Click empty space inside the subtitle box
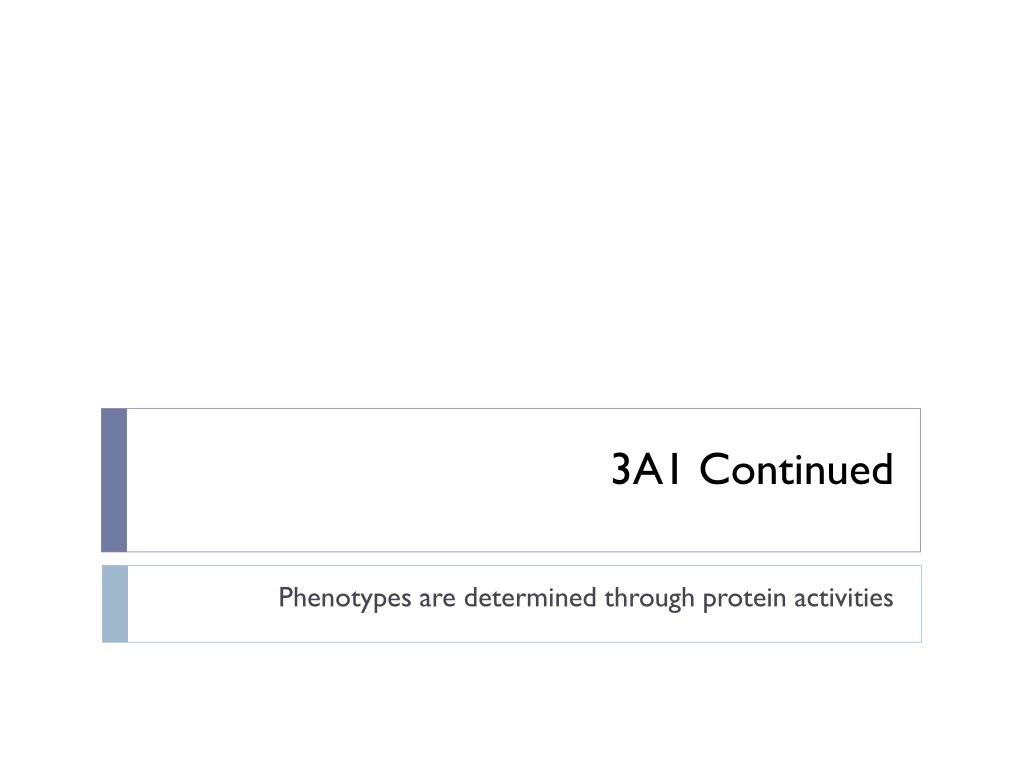1024x768 pixels. [196, 604]
